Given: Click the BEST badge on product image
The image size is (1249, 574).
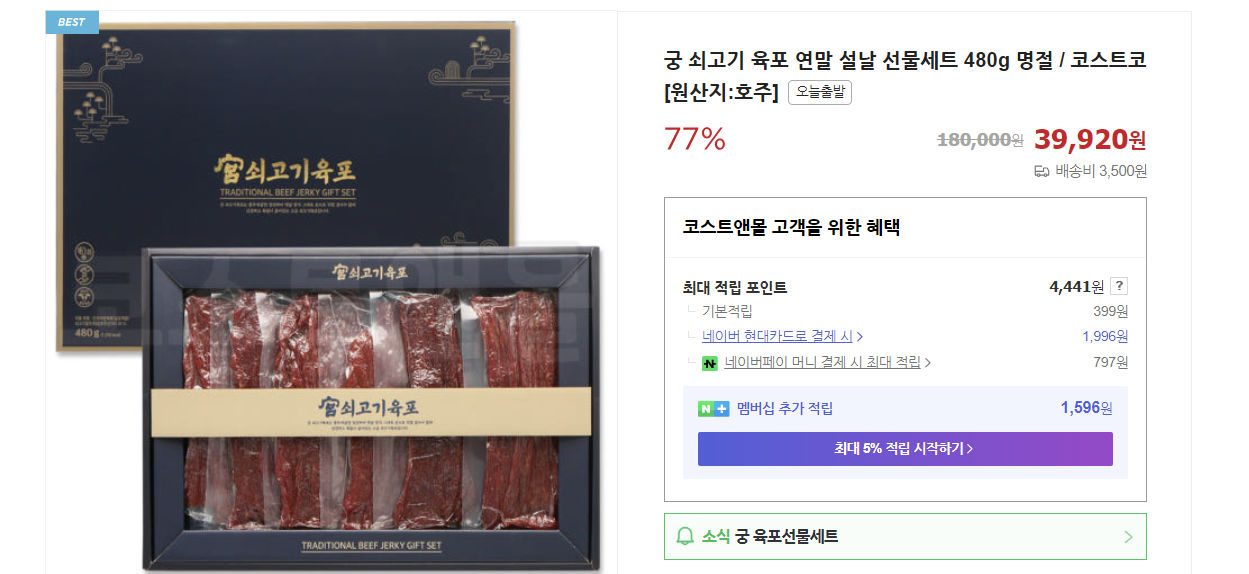Looking at the screenshot, I should [72, 22].
